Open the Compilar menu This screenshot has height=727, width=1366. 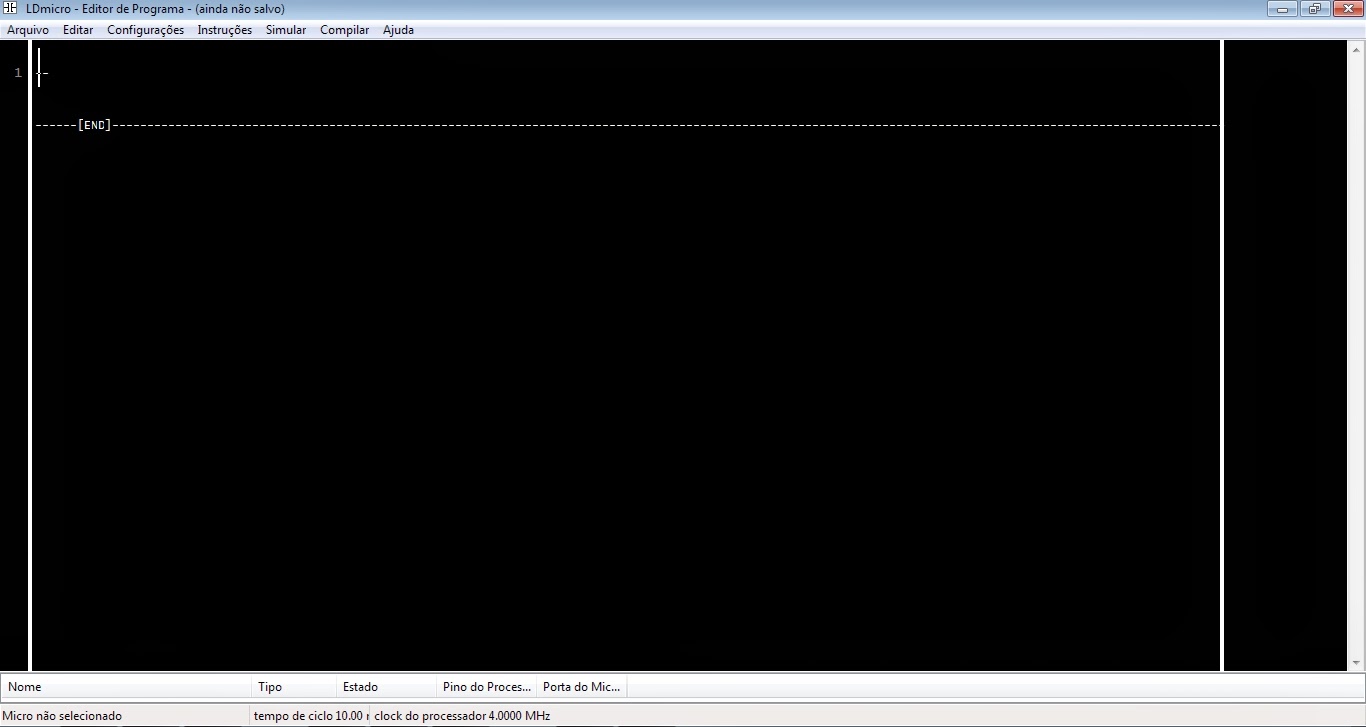point(344,30)
